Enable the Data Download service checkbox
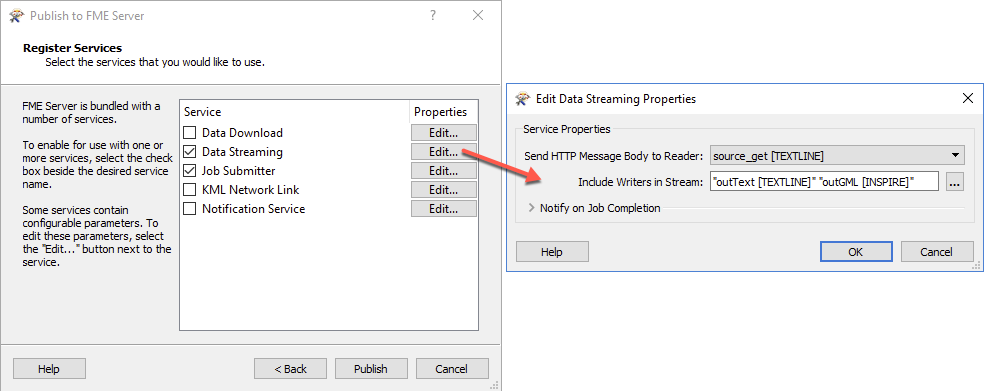Image resolution: width=985 pixels, height=391 pixels. [189, 133]
